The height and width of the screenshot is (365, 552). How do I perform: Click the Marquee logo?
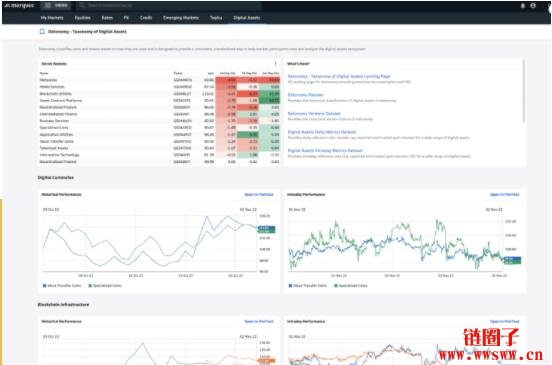click(x=19, y=5)
